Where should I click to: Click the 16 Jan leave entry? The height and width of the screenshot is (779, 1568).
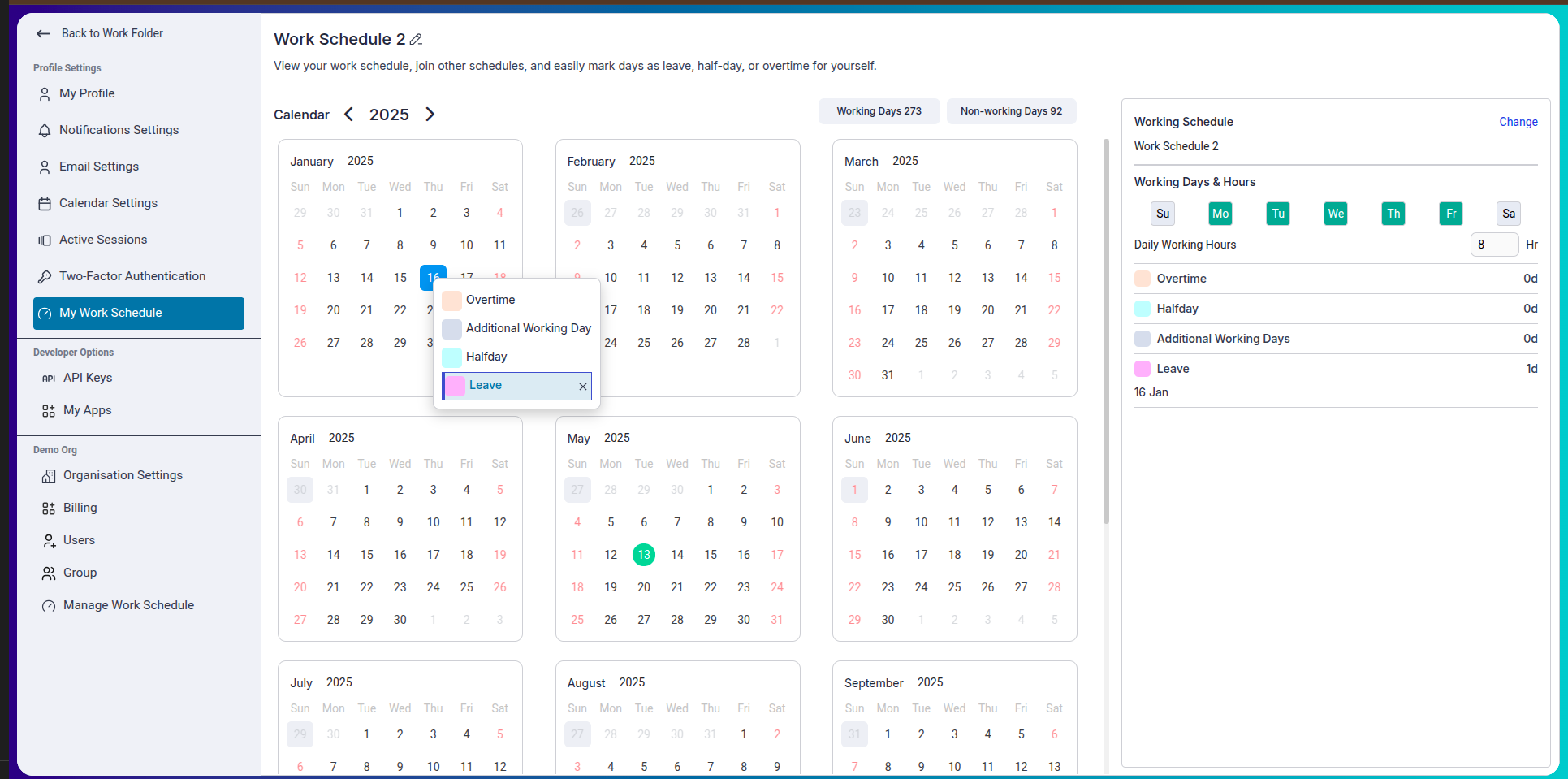(x=1151, y=392)
